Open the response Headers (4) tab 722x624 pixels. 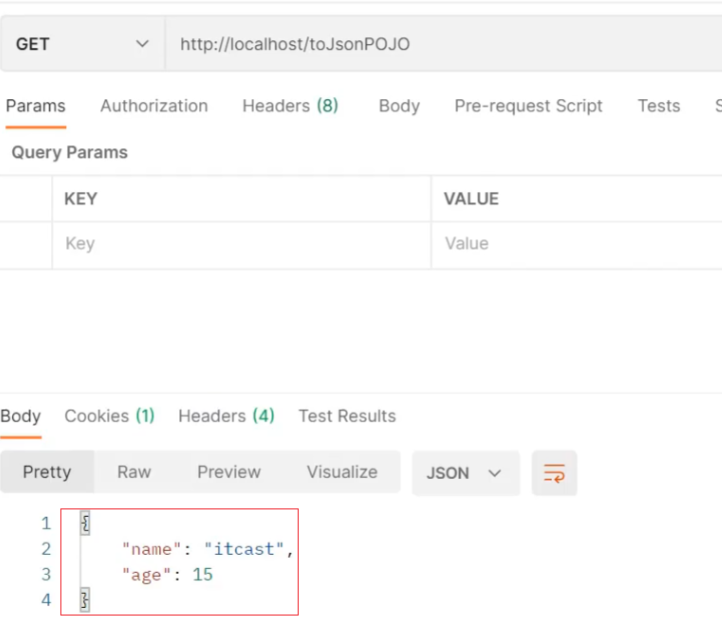tap(226, 416)
